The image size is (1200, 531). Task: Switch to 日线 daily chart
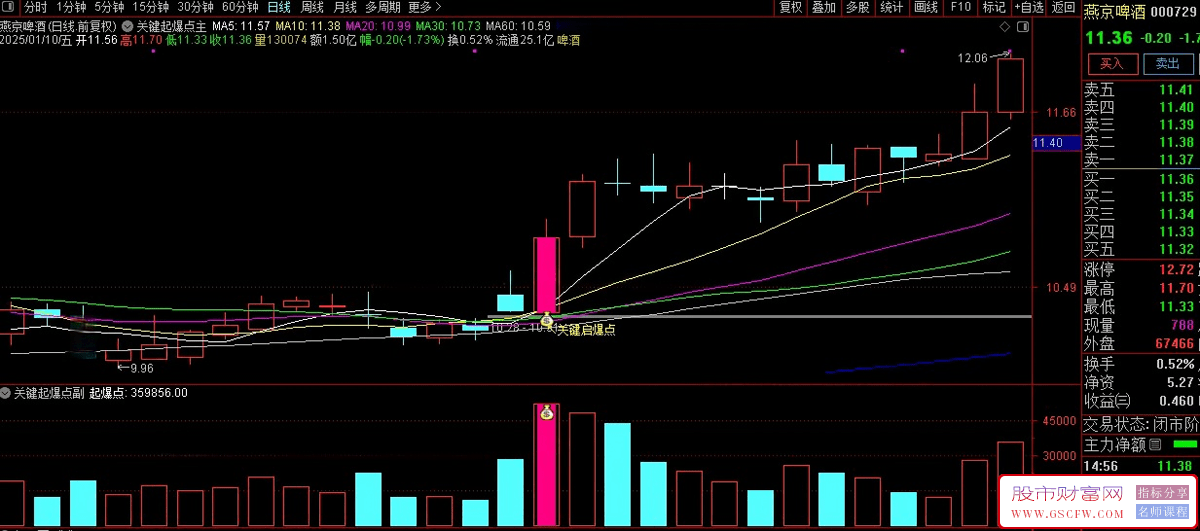(x=279, y=7)
